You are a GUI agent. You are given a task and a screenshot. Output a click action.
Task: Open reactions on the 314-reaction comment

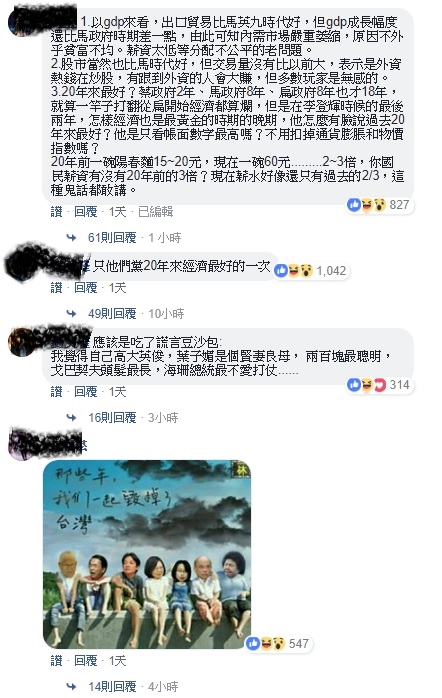(x=380, y=385)
